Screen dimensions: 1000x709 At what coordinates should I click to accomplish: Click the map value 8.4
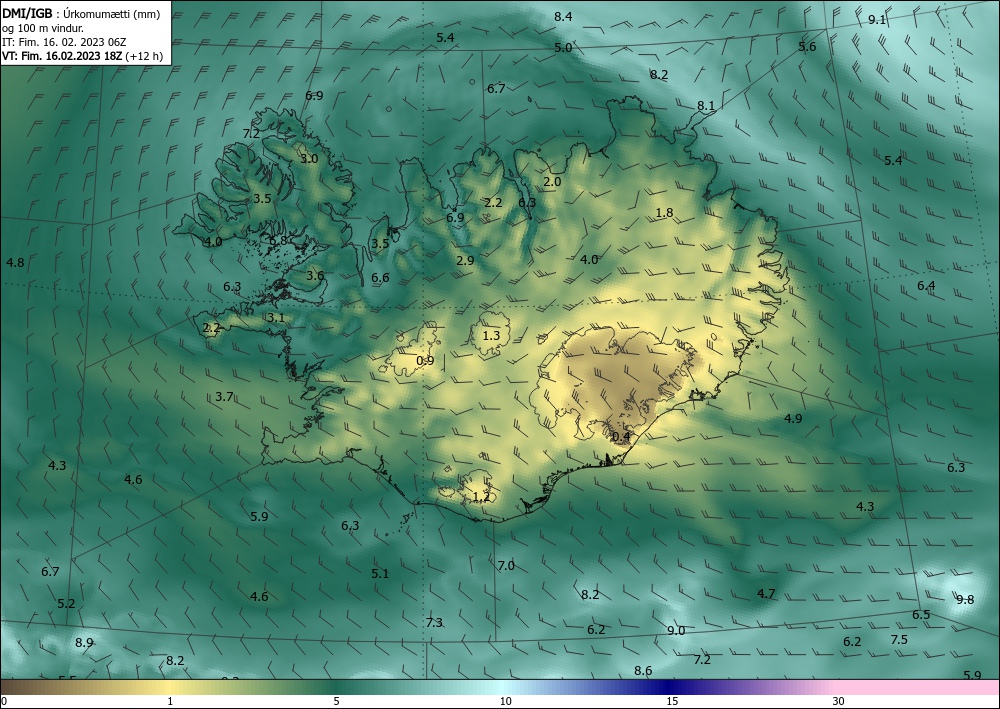tap(563, 17)
